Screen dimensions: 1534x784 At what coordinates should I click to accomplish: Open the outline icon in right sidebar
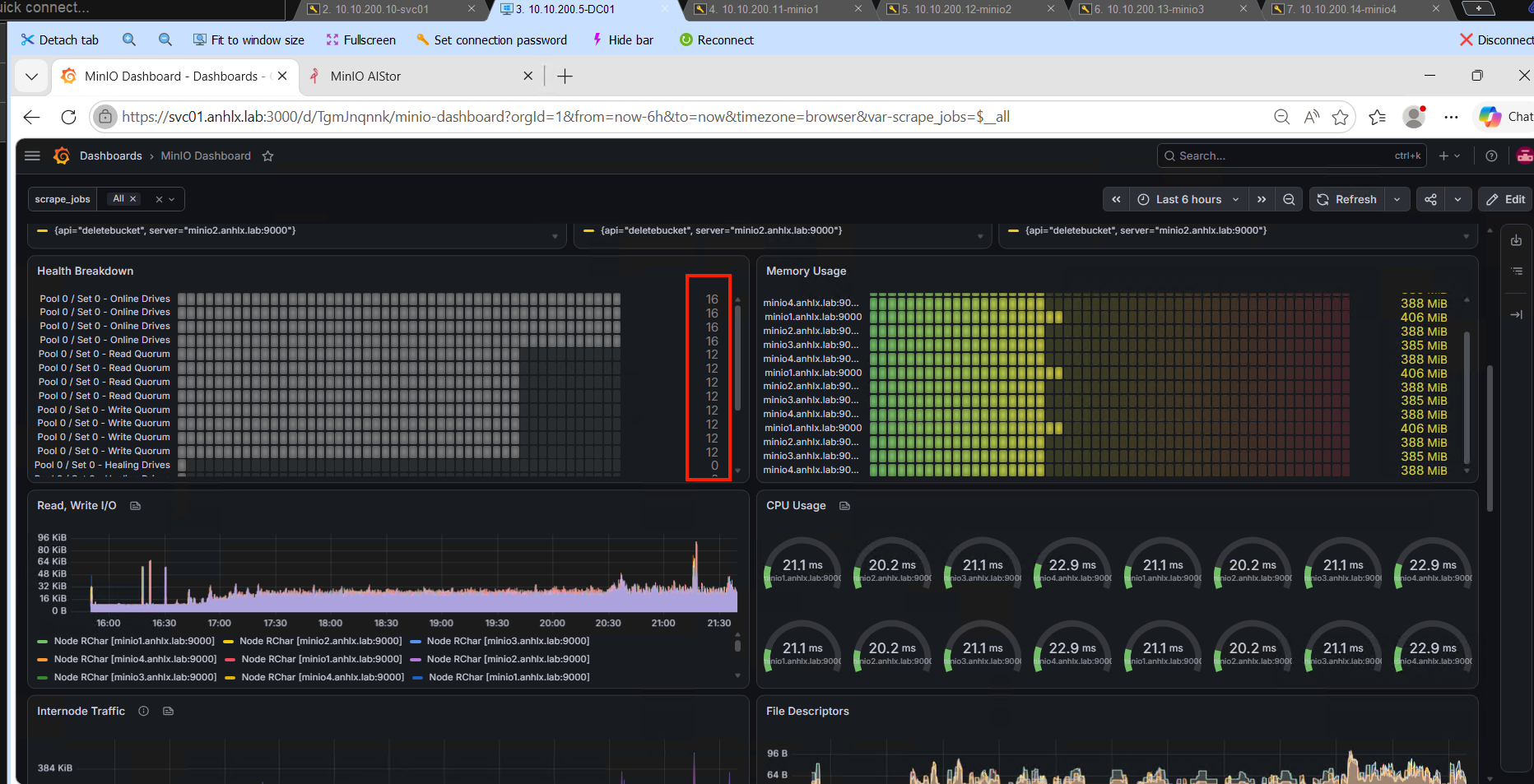tap(1516, 271)
